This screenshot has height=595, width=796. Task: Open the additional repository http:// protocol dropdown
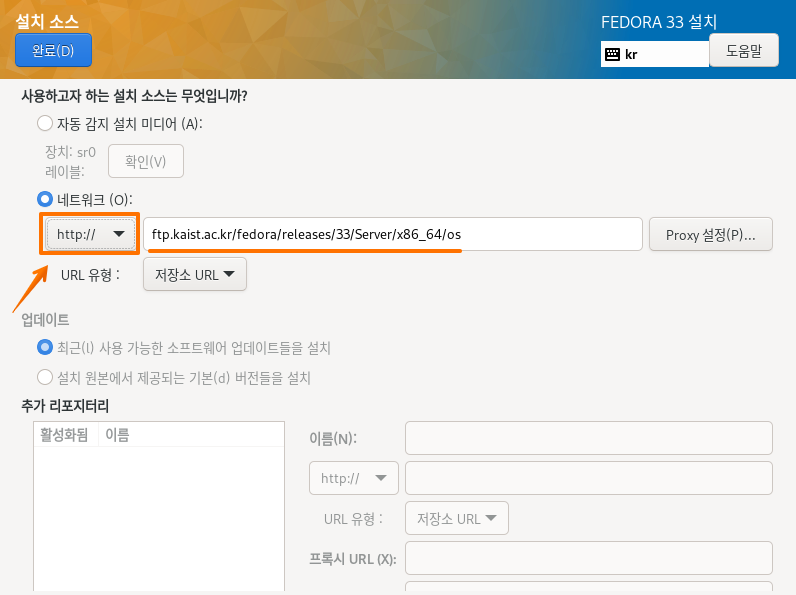tap(354, 478)
